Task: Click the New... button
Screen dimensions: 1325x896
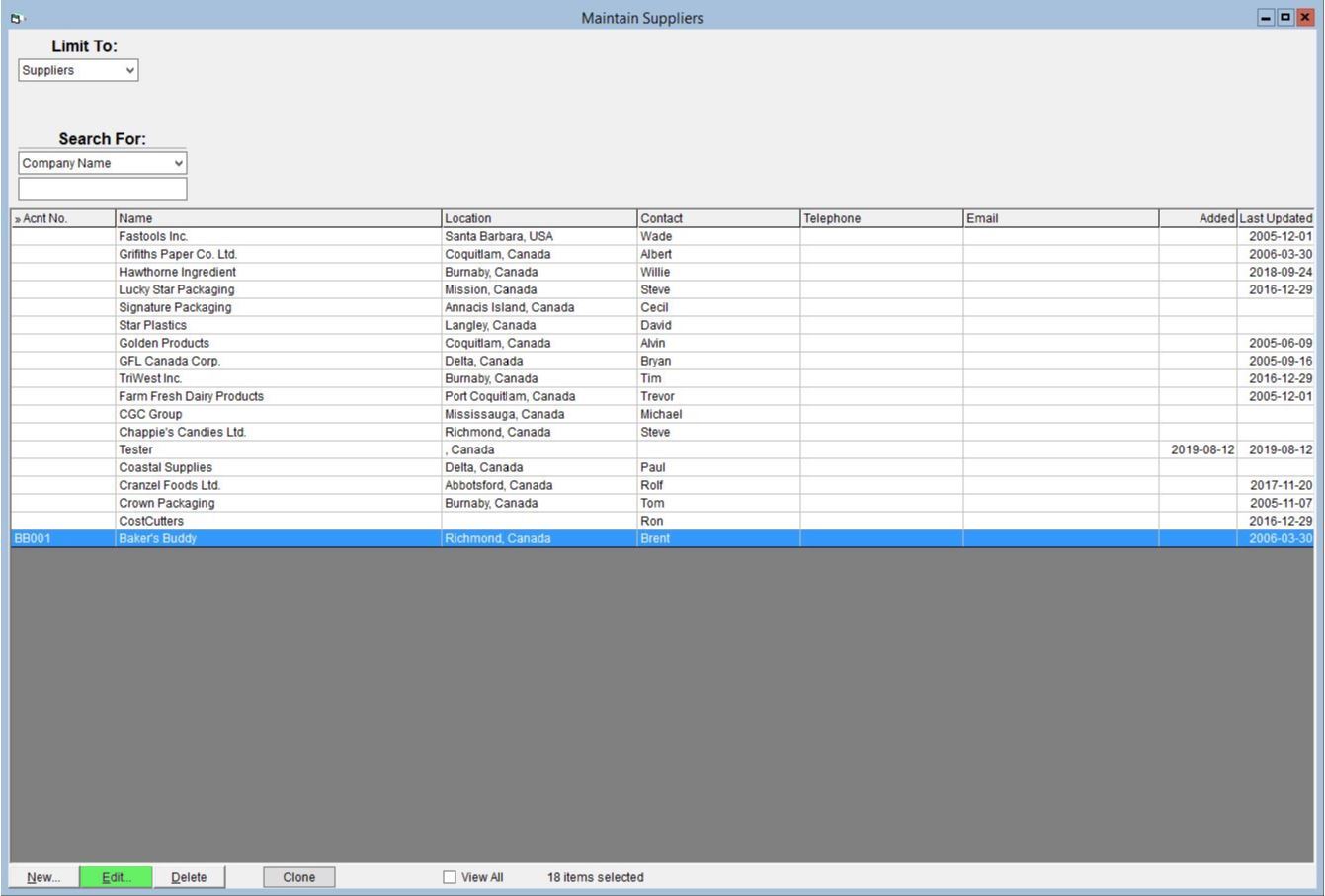Action: click(x=43, y=877)
